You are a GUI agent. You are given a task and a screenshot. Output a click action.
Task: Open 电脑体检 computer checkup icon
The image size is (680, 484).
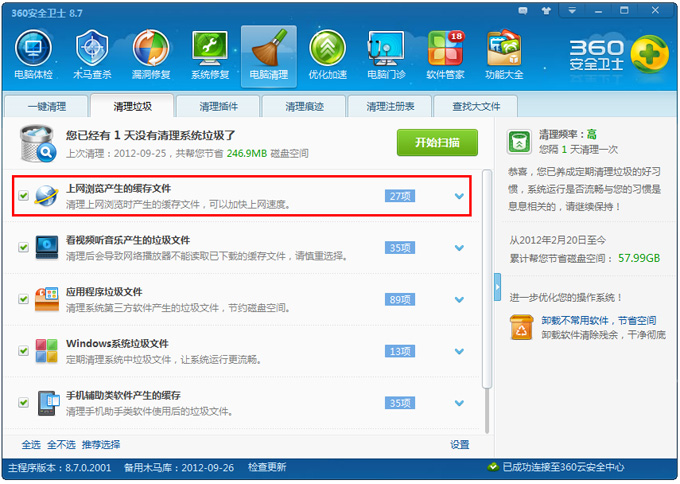(33, 55)
